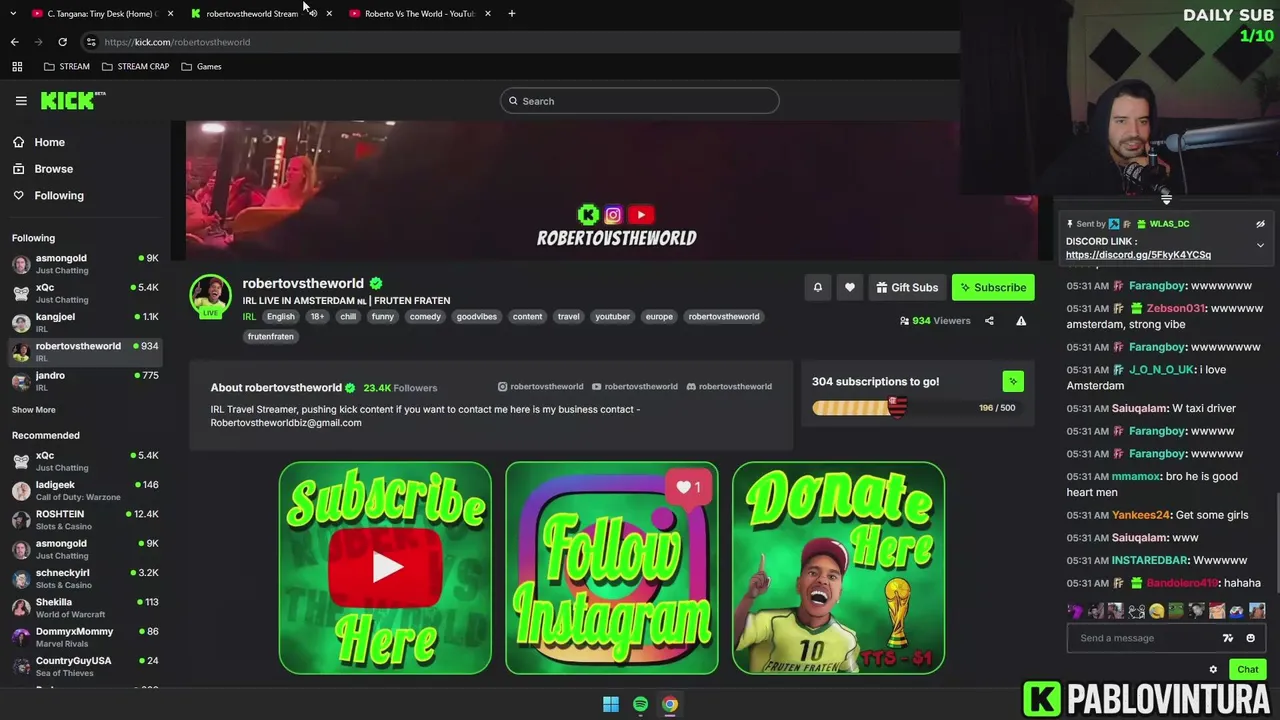Click username Zebson031 in chat

[1176, 309]
